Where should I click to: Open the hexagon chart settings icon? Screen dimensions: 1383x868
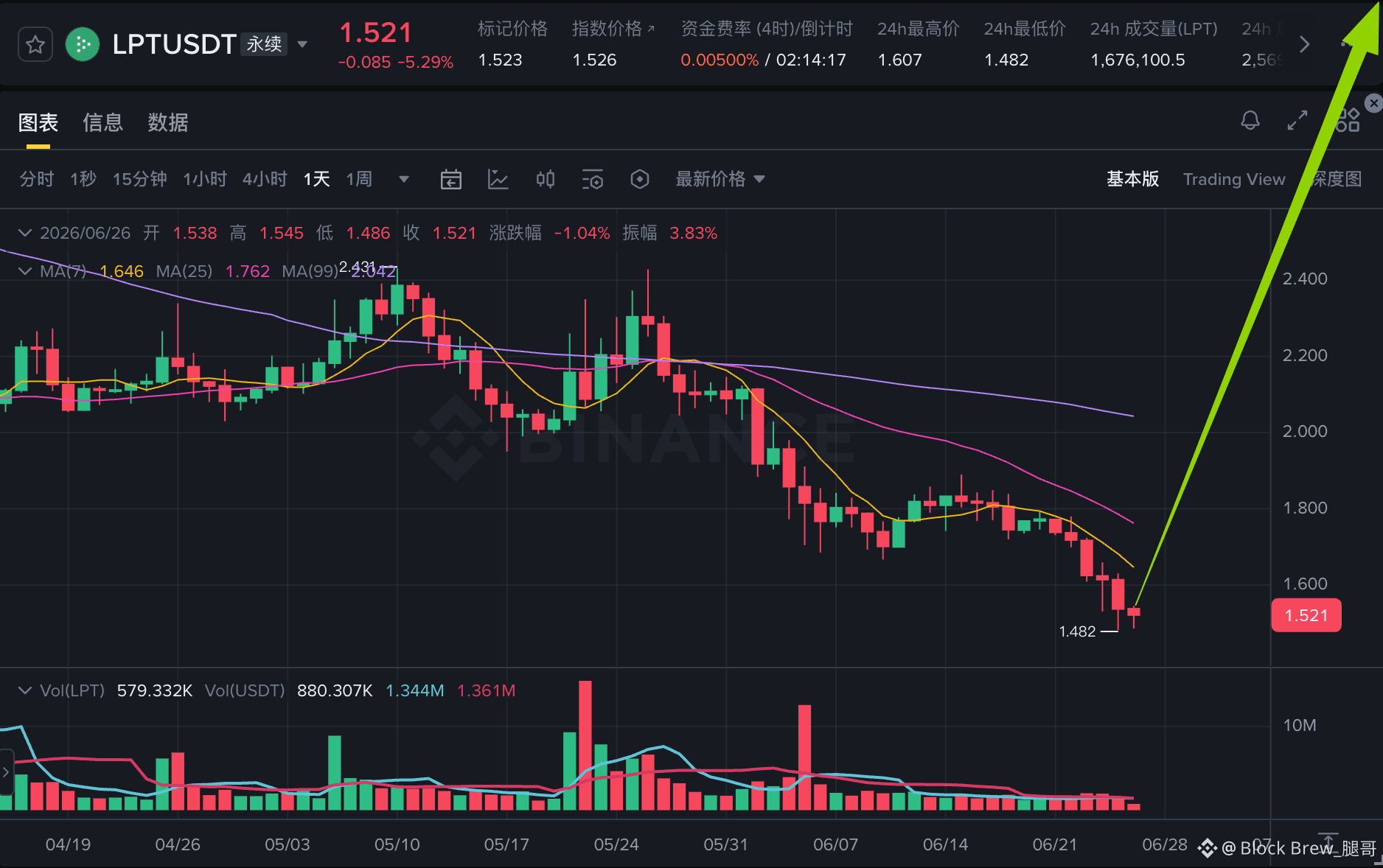coord(640,179)
